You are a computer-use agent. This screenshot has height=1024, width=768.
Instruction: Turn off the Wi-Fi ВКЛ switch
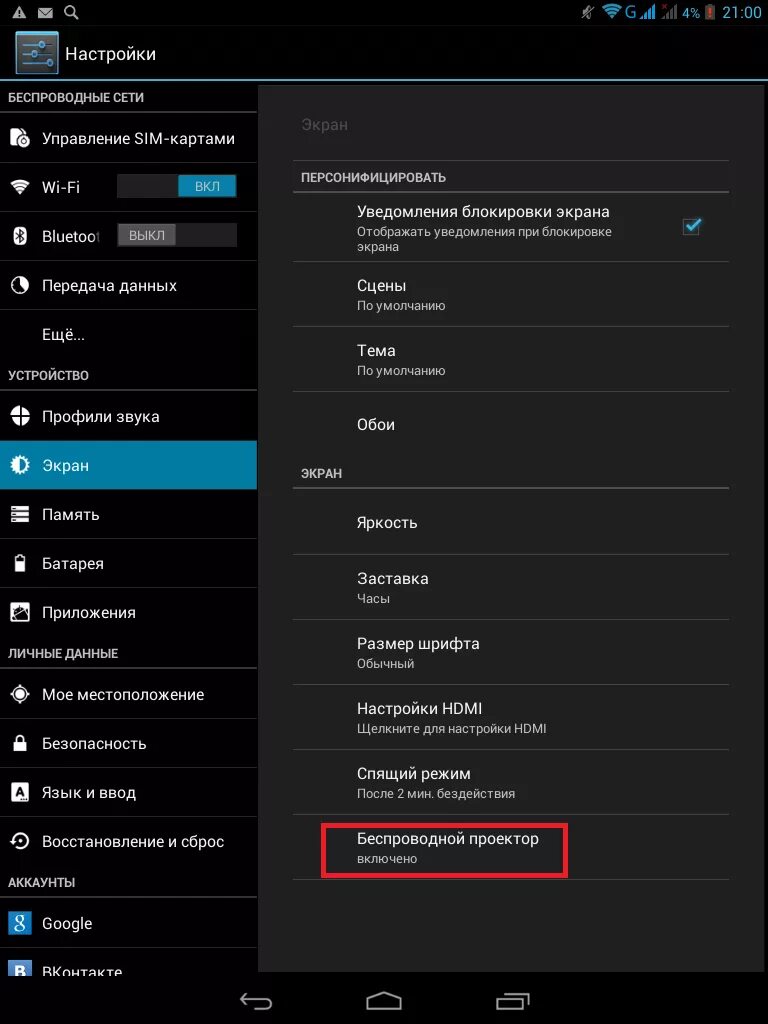coord(176,187)
